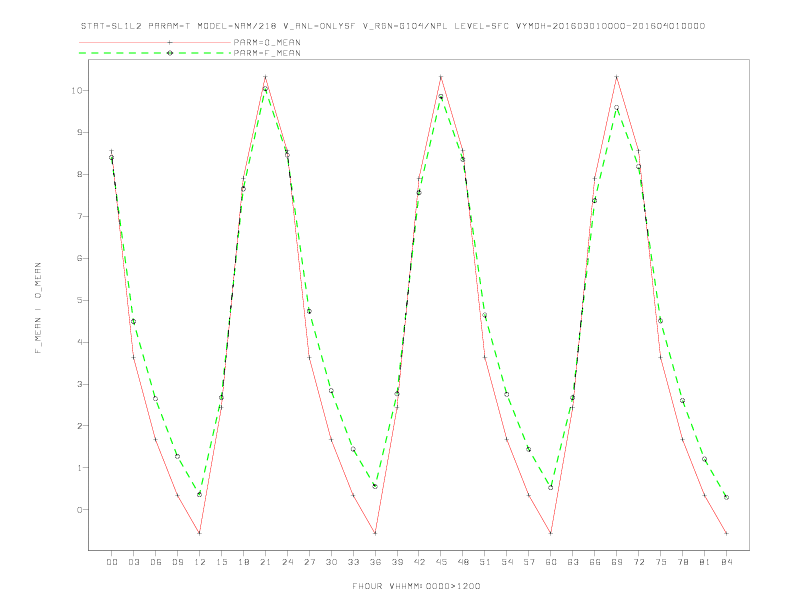
Task: Click y-axis tick label 0
Action: pos(80,509)
